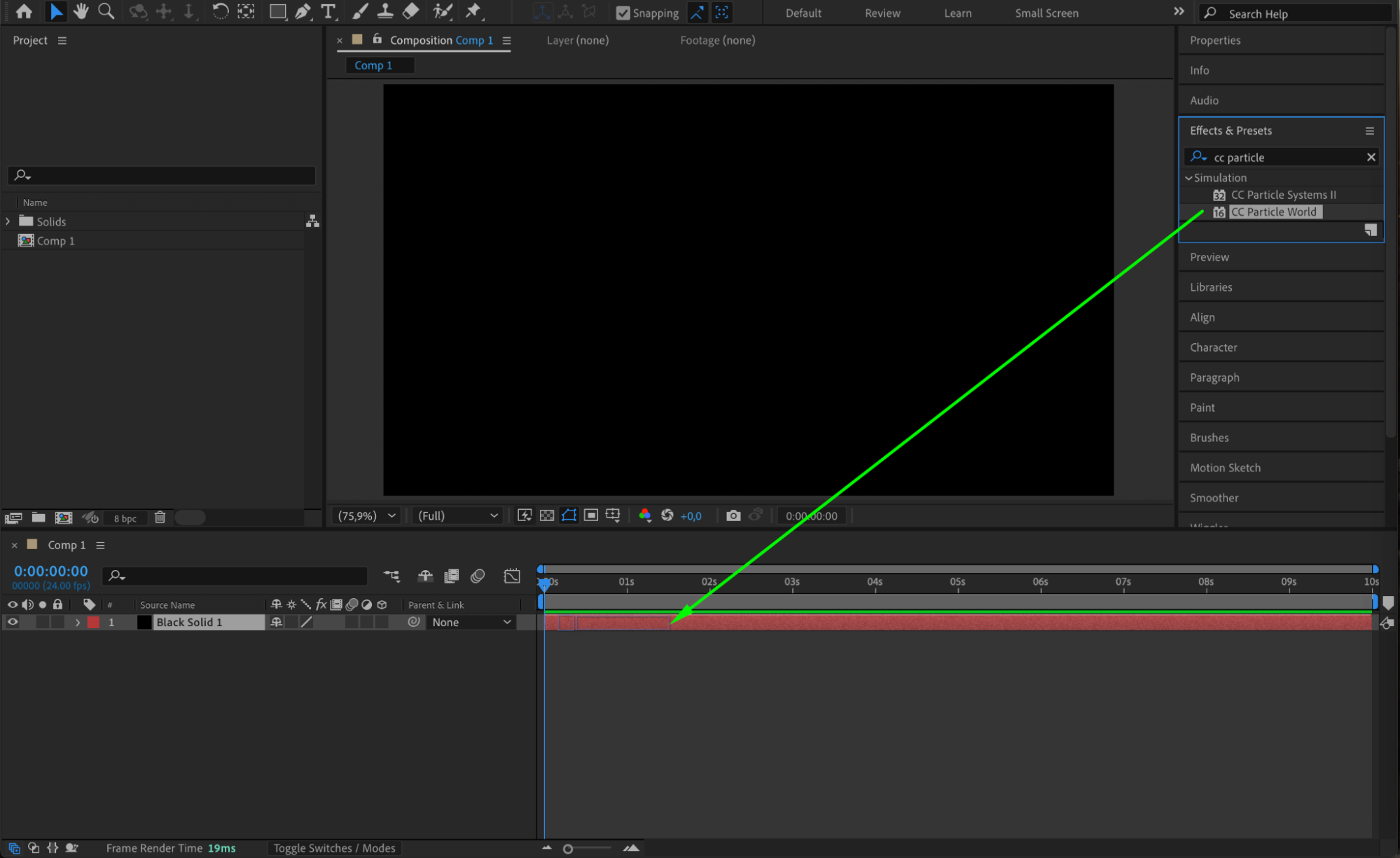Toggle transparency grid in viewer
Screen dimensions: 1400x858
tap(546, 516)
